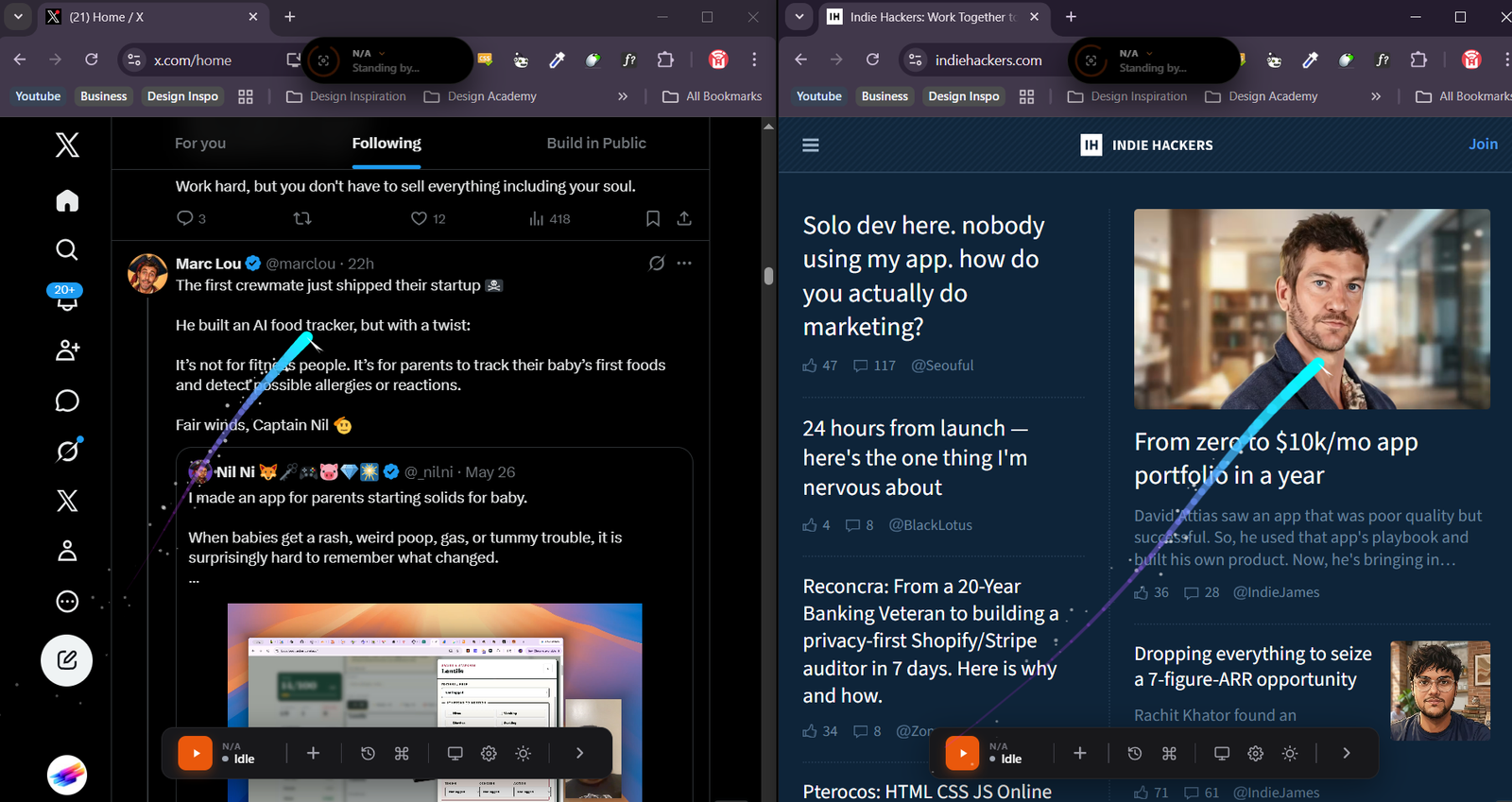The height and width of the screenshot is (802, 1512).
Task: Open Youtube bookmark in Indie Hackers window
Action: coord(818,96)
